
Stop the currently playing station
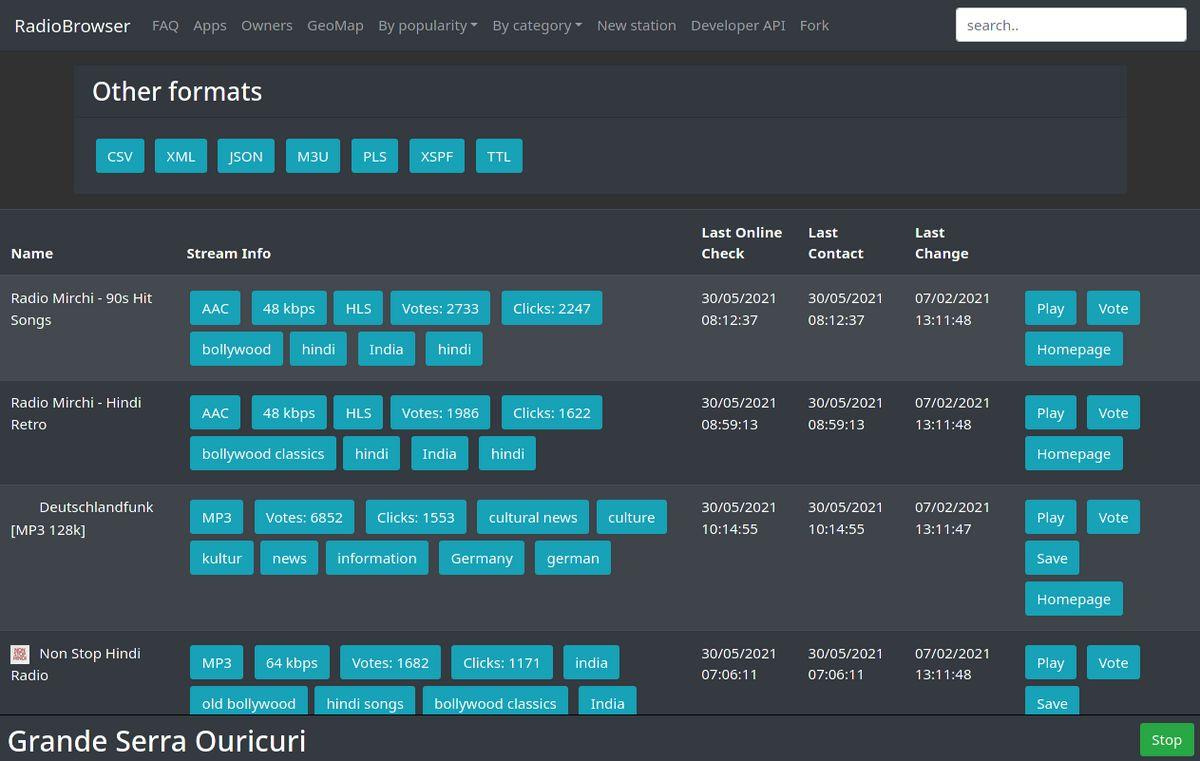(x=1167, y=740)
